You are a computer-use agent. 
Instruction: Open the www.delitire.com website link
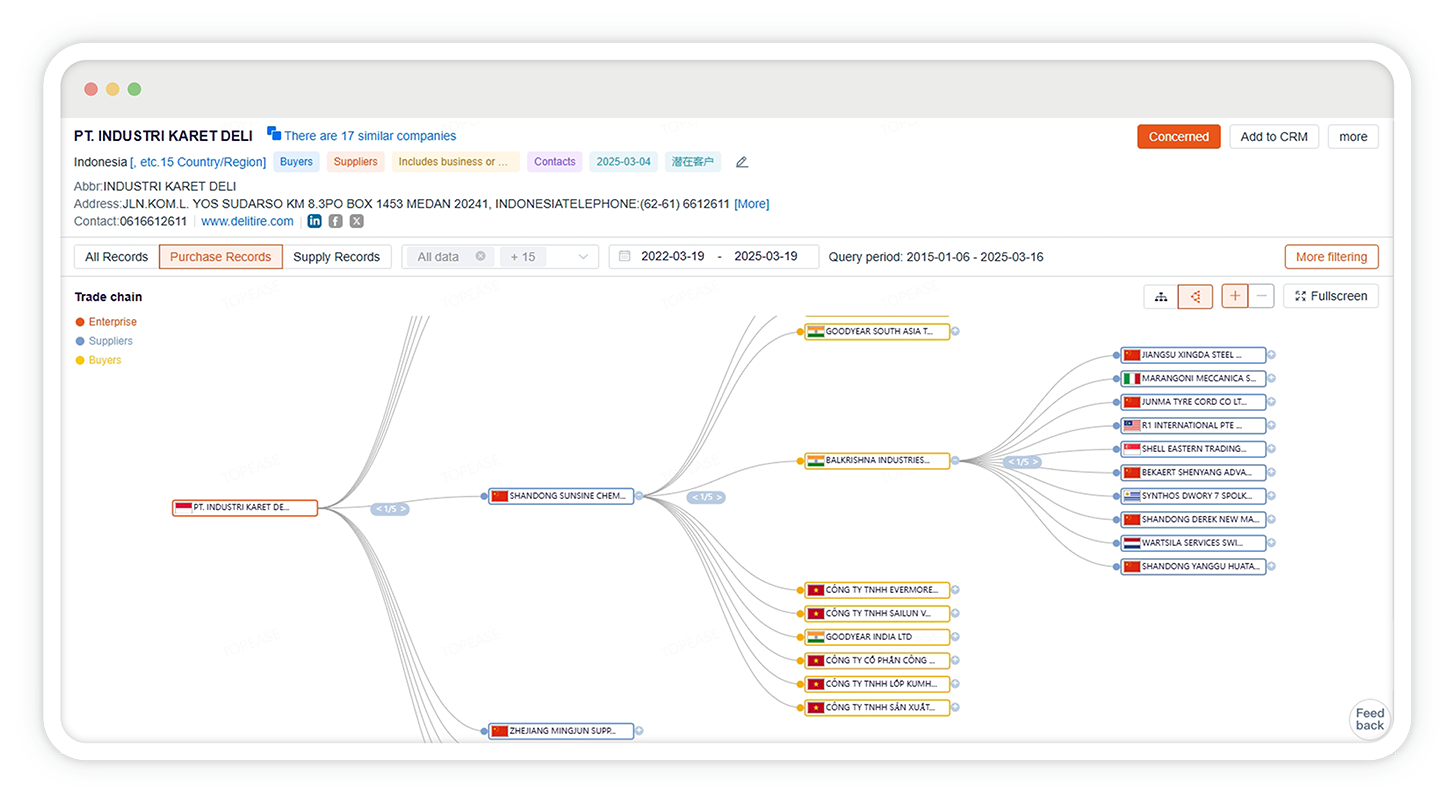(247, 221)
